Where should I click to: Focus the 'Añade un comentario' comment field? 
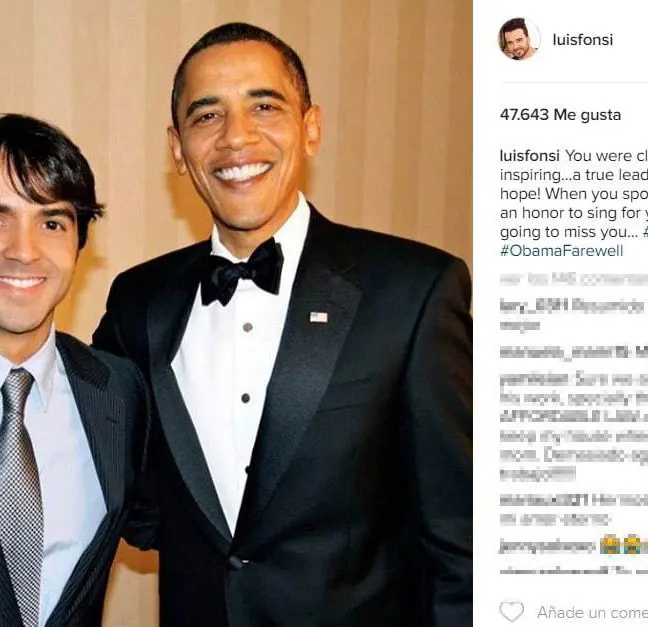[592, 612]
